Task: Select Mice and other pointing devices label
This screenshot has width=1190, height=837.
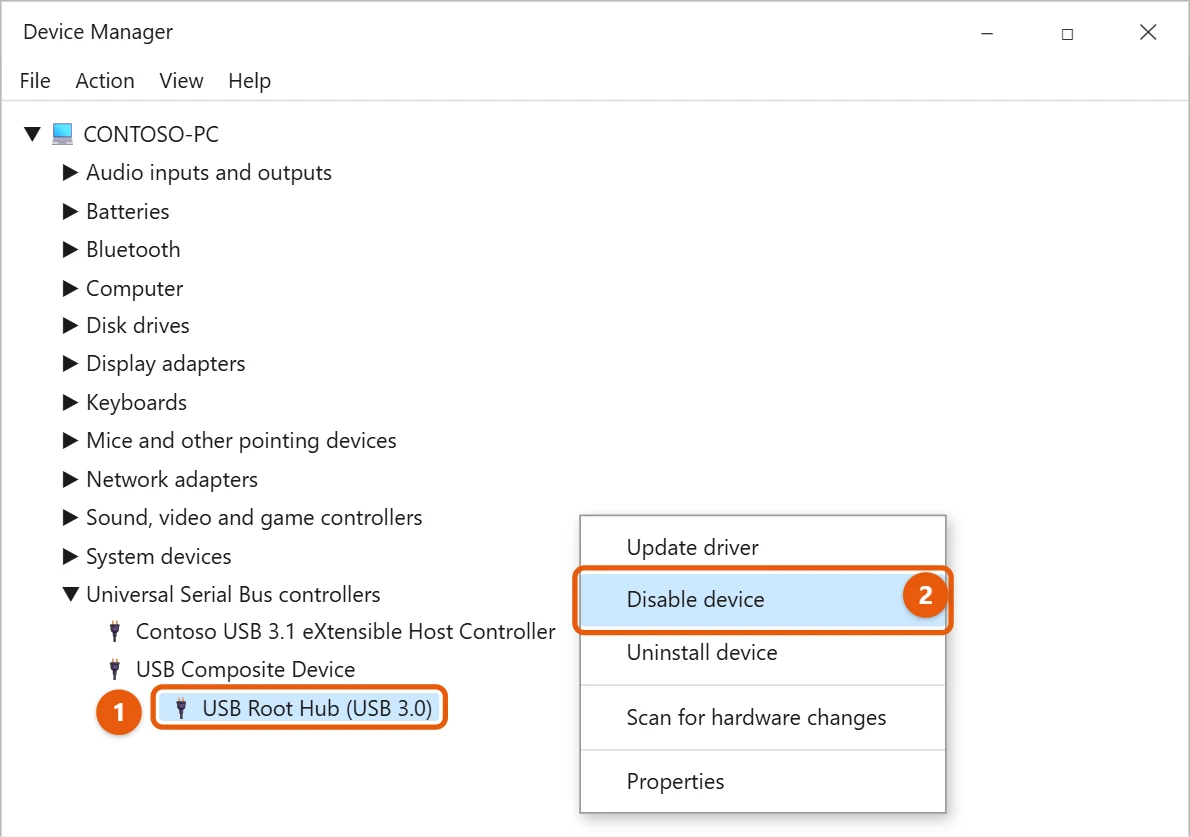Action: click(x=241, y=441)
